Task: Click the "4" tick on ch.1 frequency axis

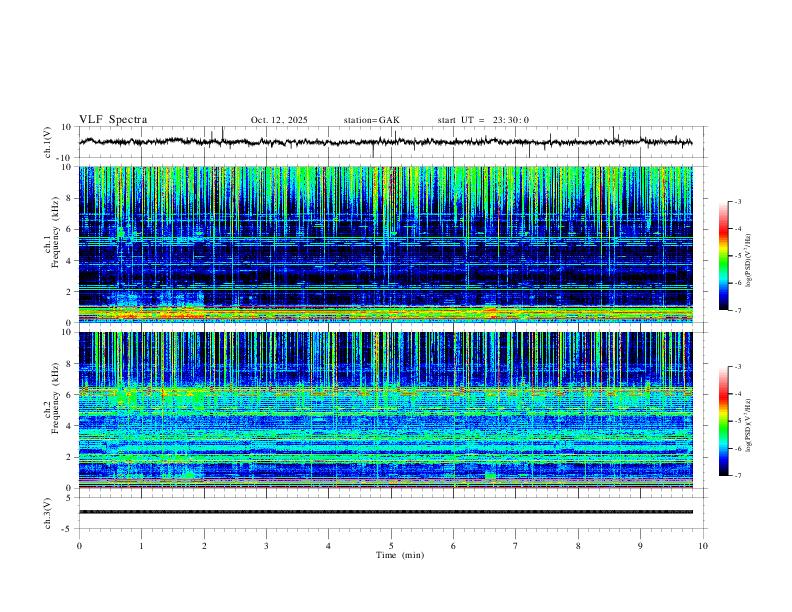Action: pyautogui.click(x=70, y=261)
